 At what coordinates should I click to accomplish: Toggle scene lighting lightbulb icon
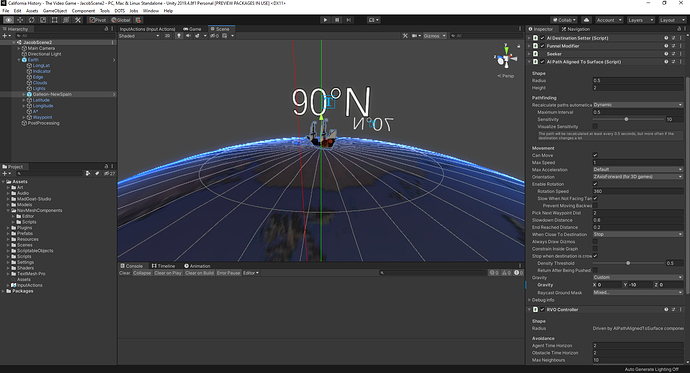[179, 36]
